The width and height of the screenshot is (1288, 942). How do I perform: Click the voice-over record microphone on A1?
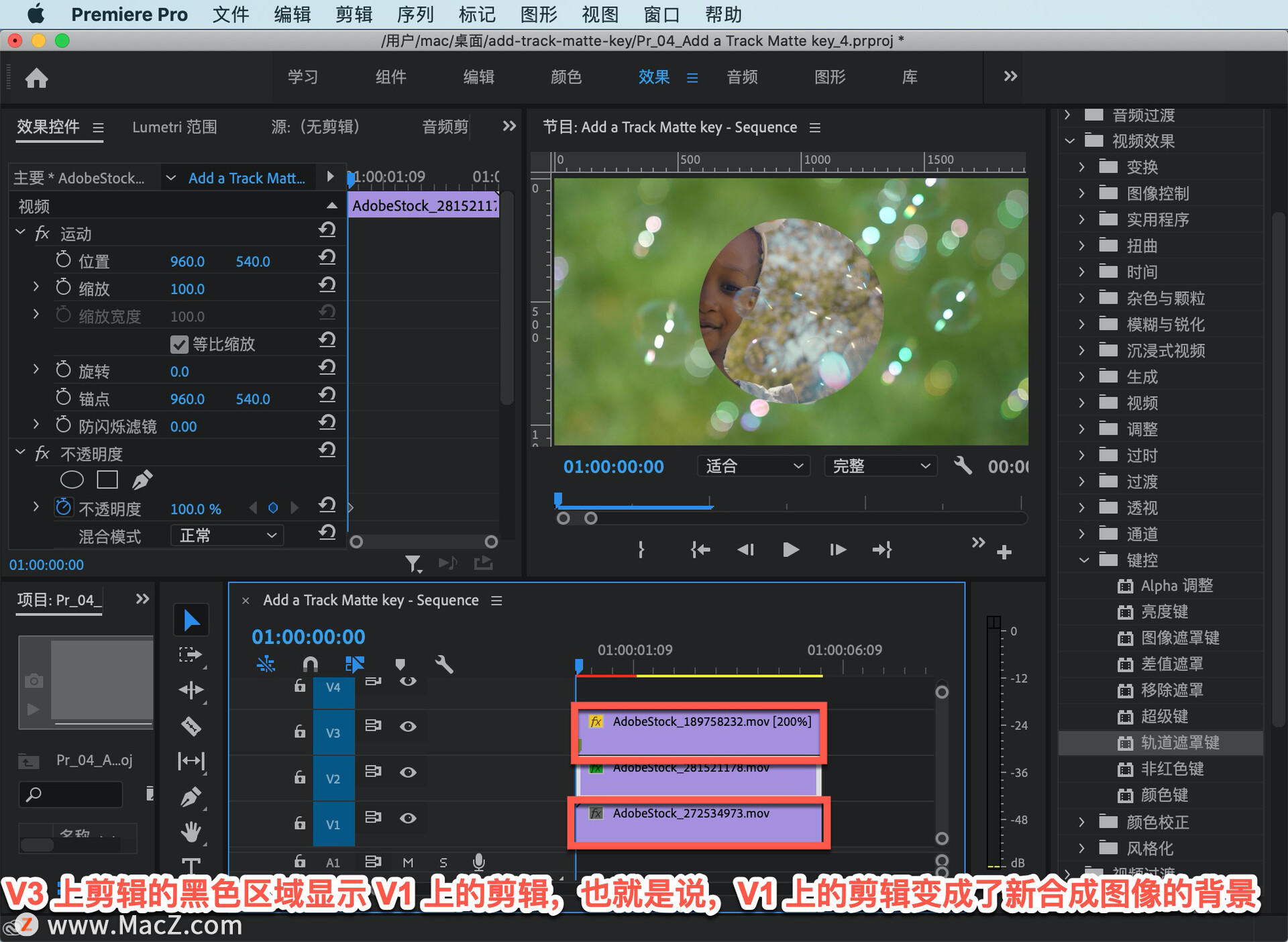(478, 861)
